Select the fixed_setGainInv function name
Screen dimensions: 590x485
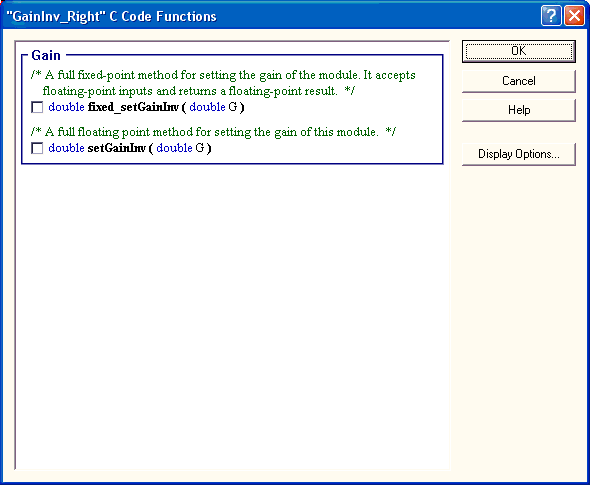tap(133, 107)
